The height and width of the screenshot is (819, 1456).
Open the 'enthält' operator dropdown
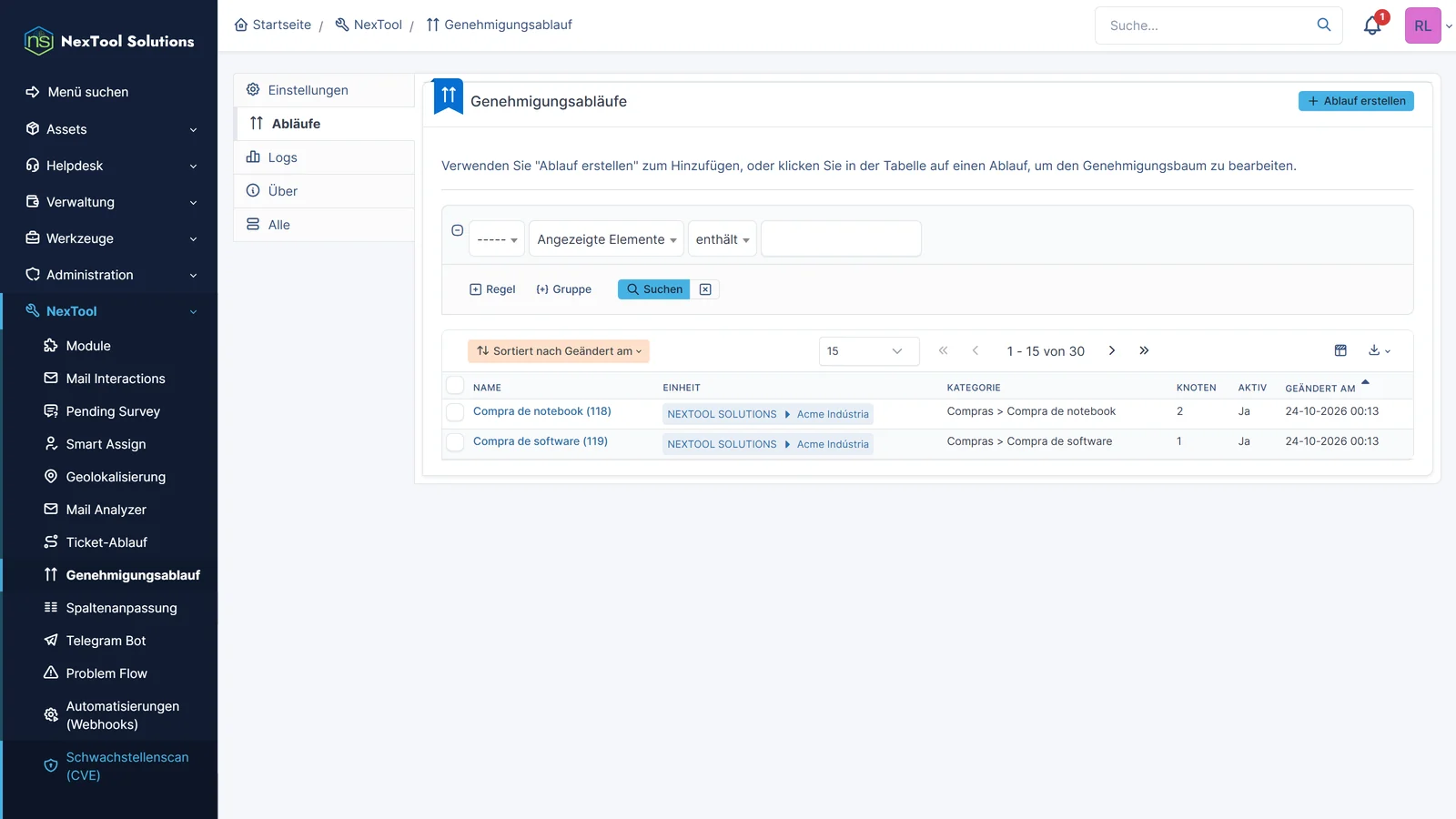pos(722,239)
